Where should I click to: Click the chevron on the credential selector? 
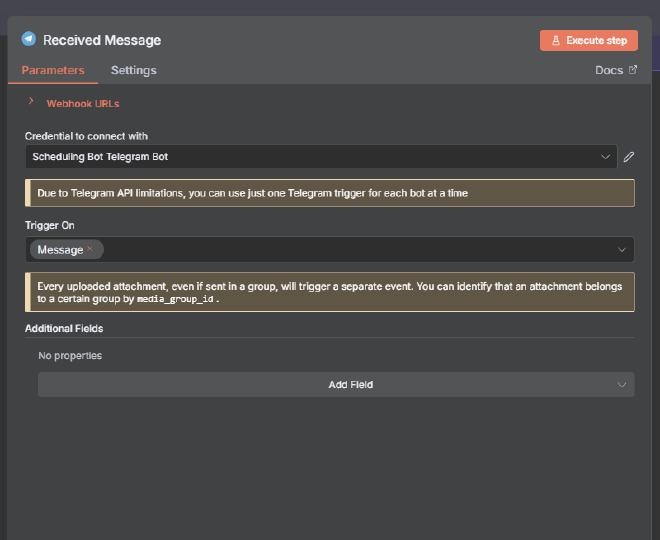tap(605, 157)
